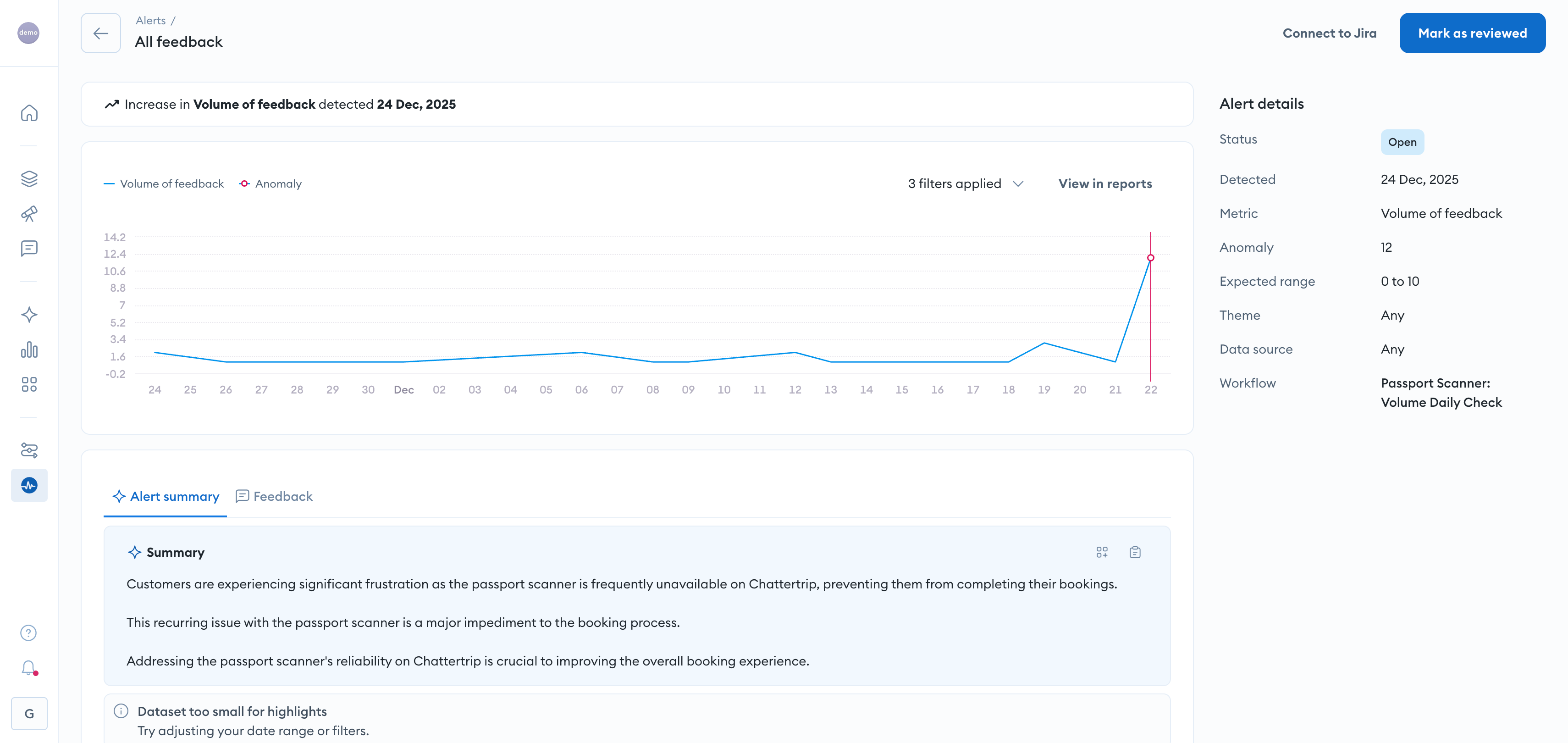The image size is (1568, 743).
Task: Copy the summary with clipboard icon
Action: pyautogui.click(x=1135, y=552)
